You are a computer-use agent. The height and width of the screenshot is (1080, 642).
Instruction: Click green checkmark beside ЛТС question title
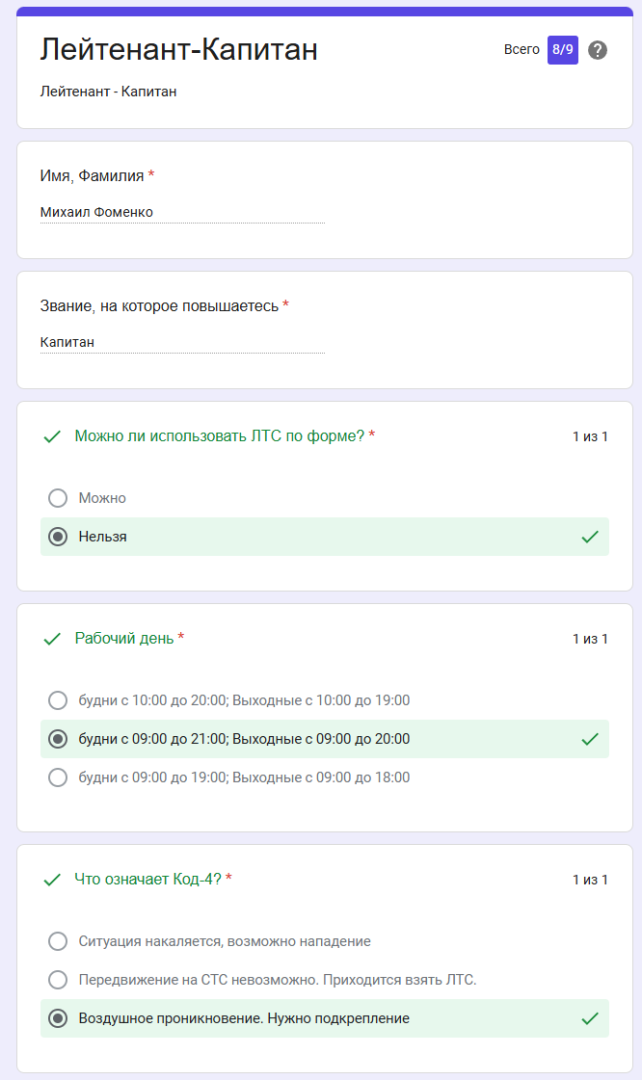point(52,437)
